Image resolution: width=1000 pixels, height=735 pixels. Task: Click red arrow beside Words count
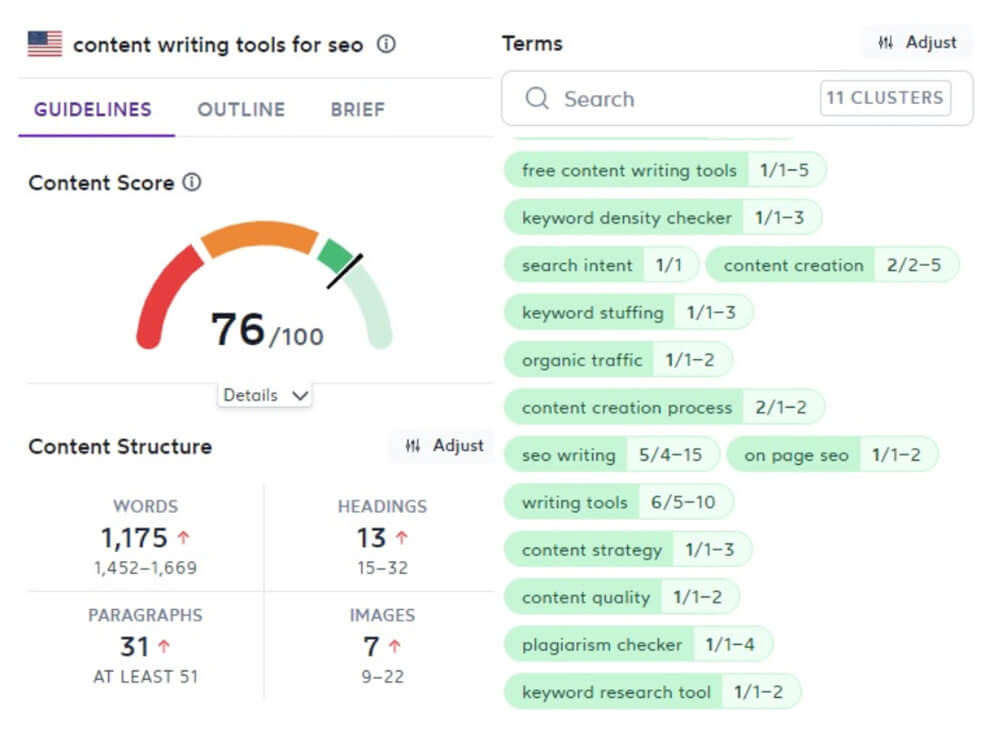point(184,537)
